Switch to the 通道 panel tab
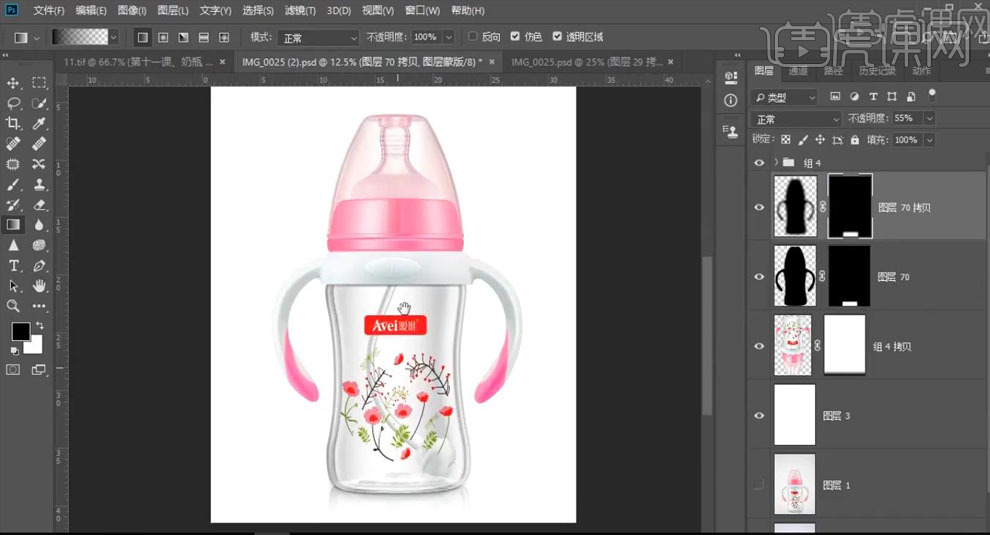 click(797, 72)
